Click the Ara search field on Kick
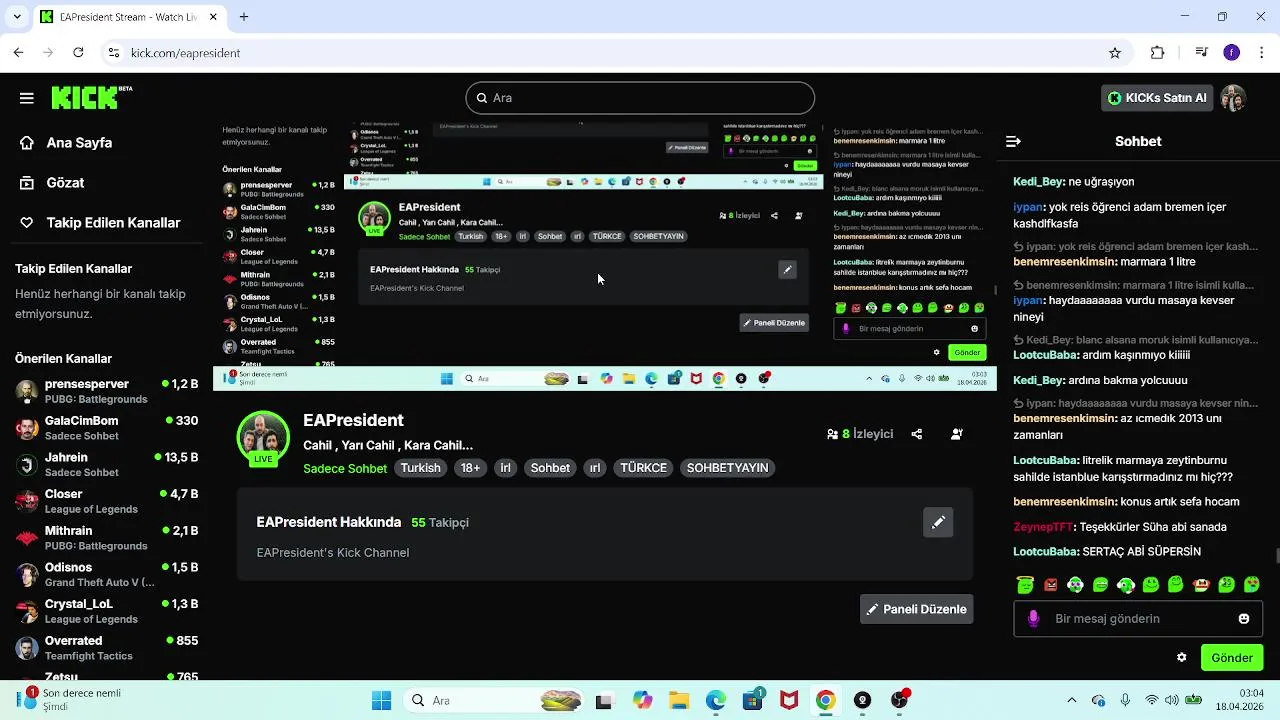Viewport: 1280px width, 720px height. [640, 98]
